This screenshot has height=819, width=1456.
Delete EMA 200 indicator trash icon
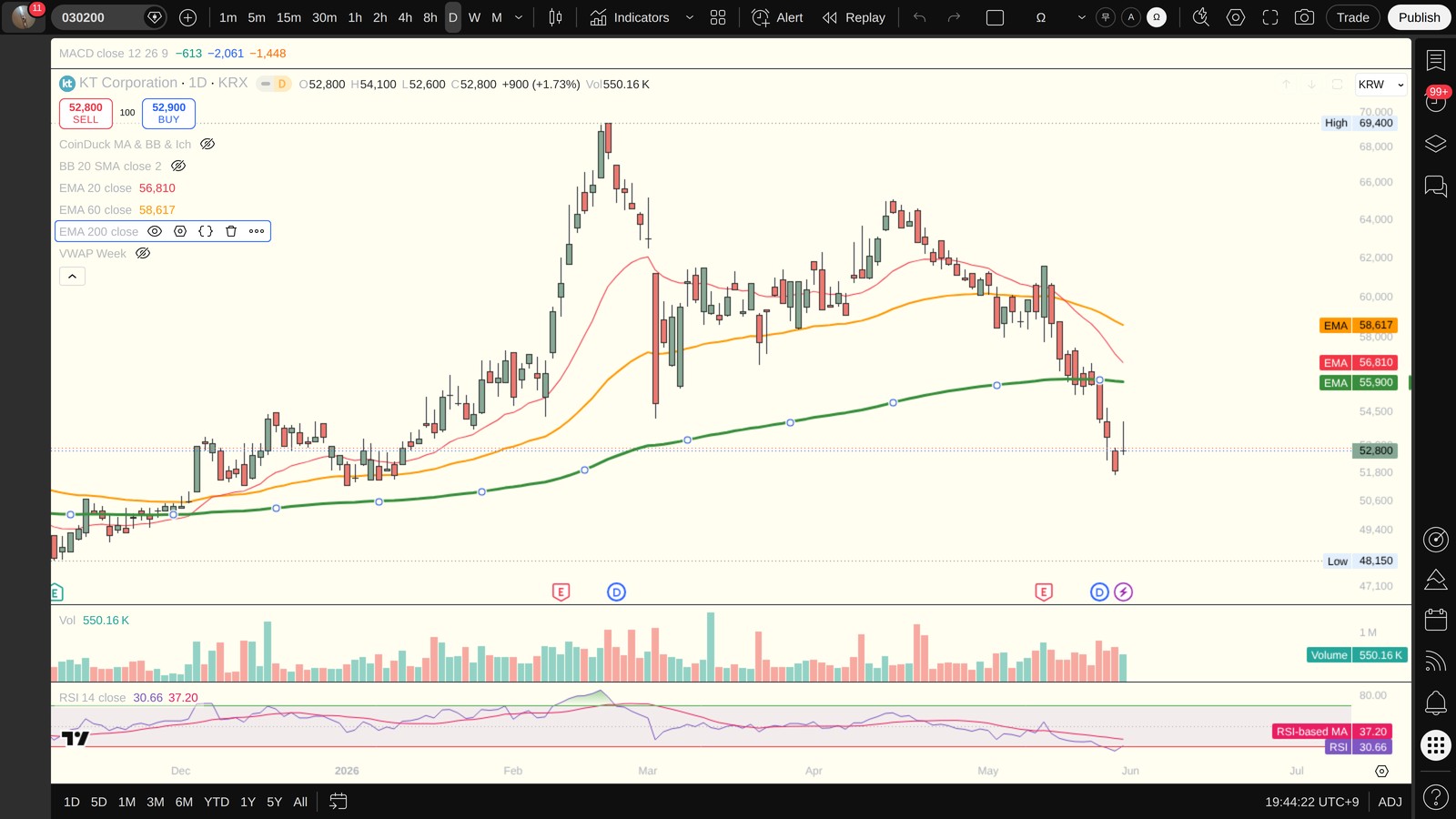231,231
